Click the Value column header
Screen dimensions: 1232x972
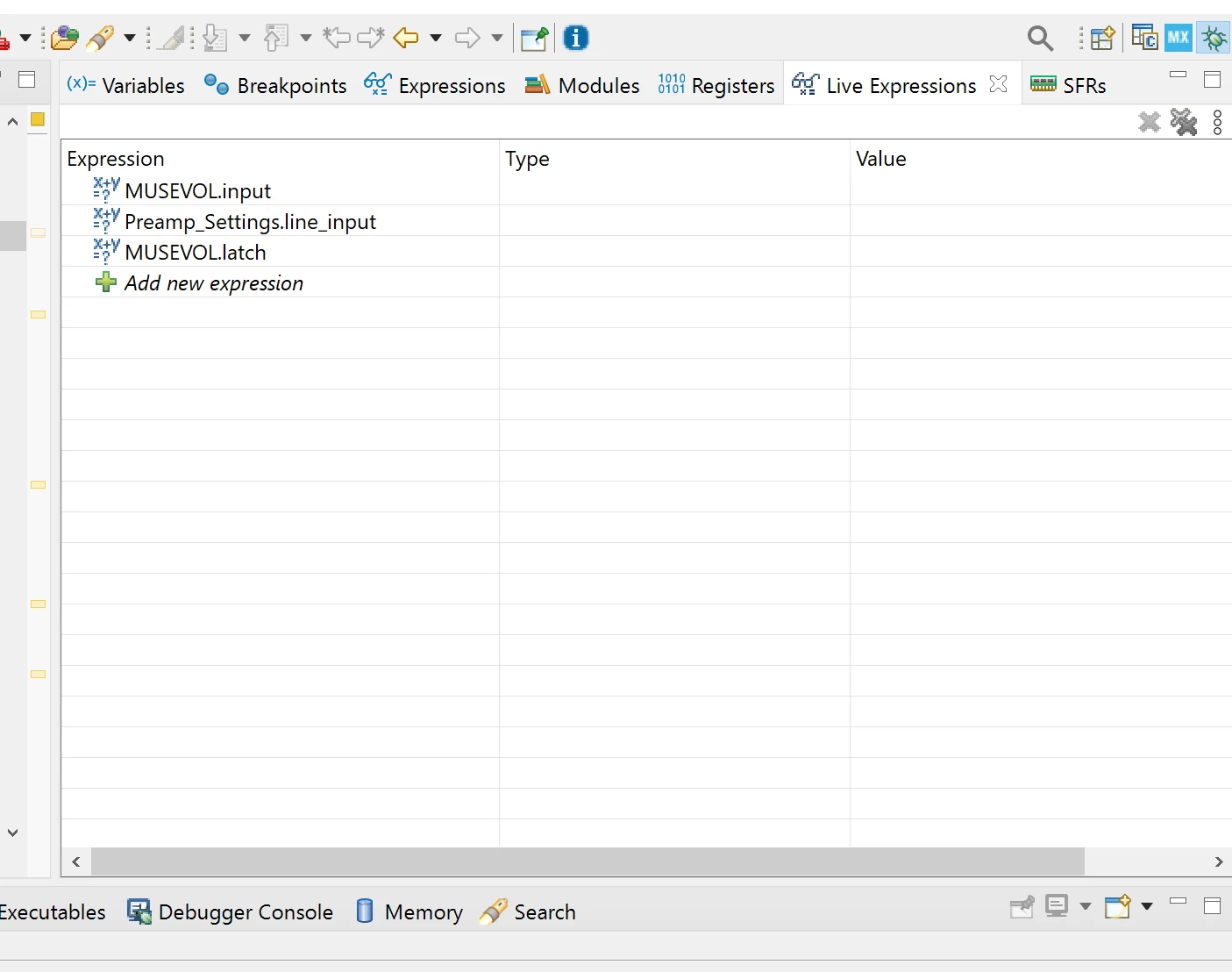click(x=1041, y=159)
